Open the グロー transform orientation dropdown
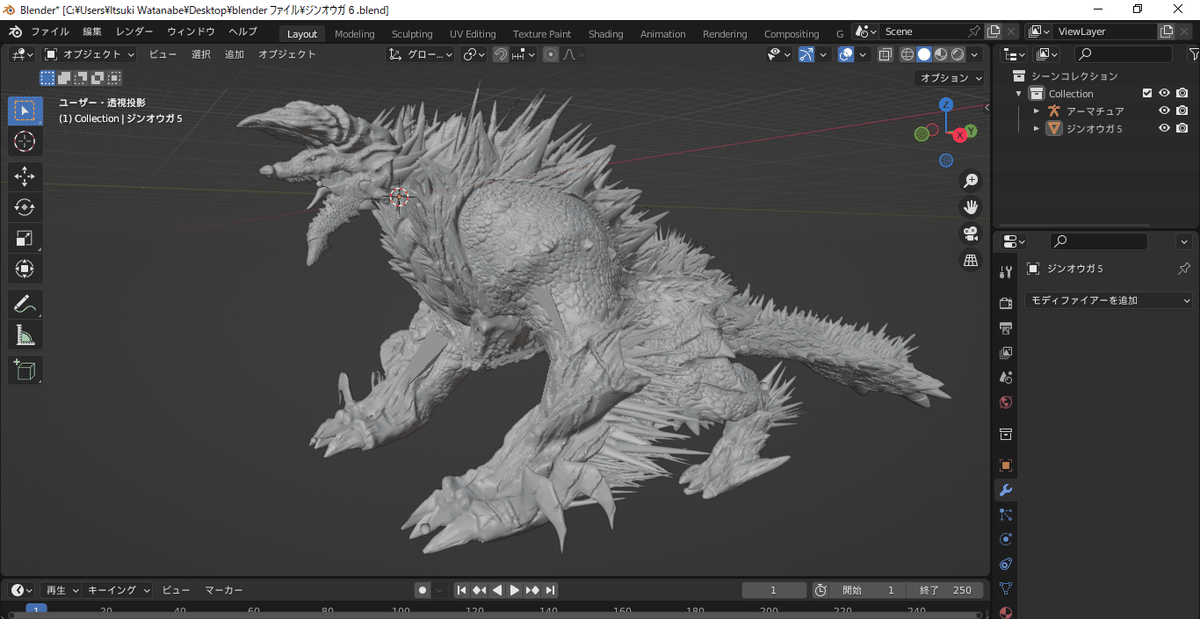Image resolution: width=1200 pixels, height=619 pixels. 421,55
